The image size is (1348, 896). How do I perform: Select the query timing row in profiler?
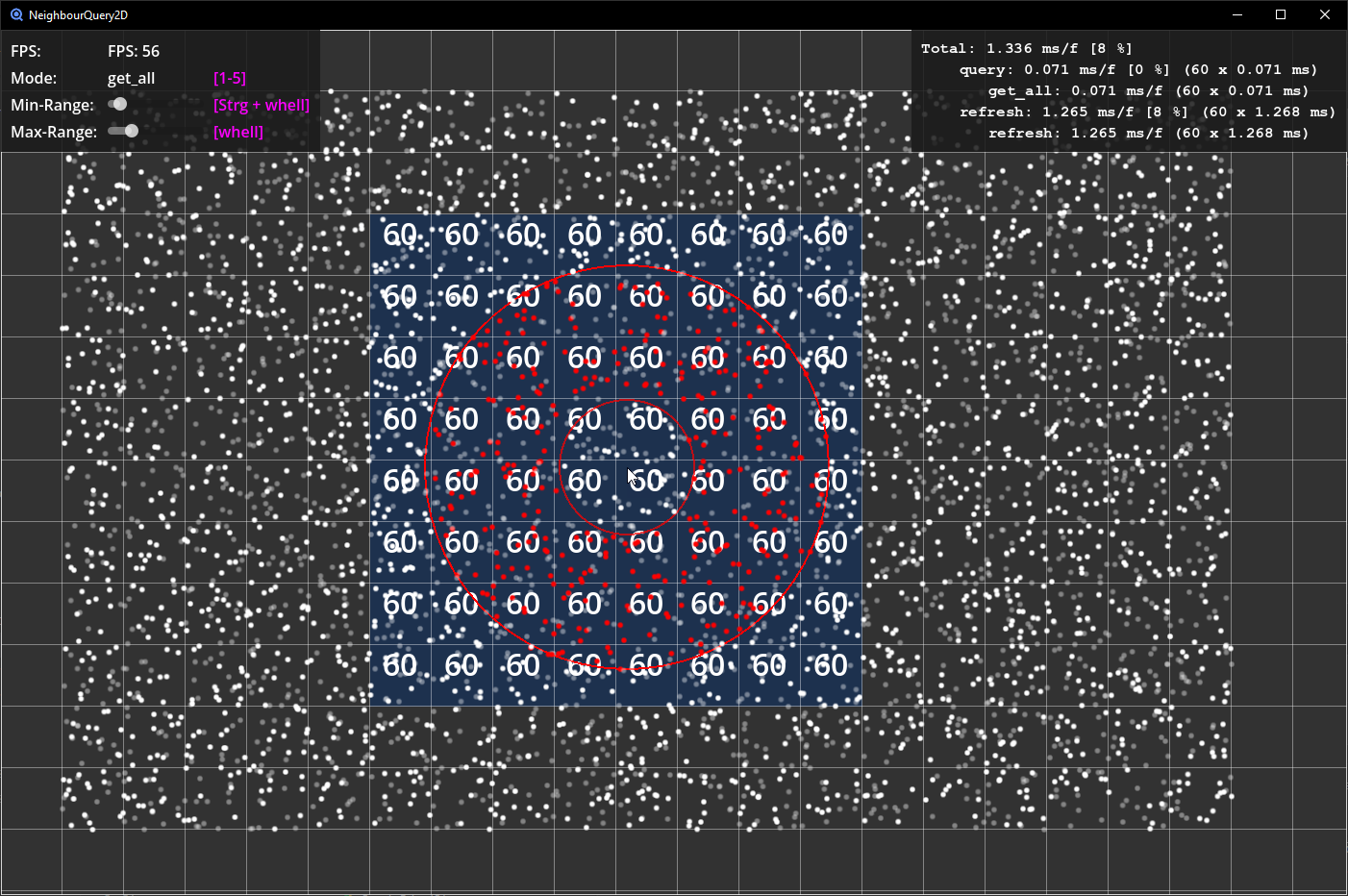pos(1137,69)
